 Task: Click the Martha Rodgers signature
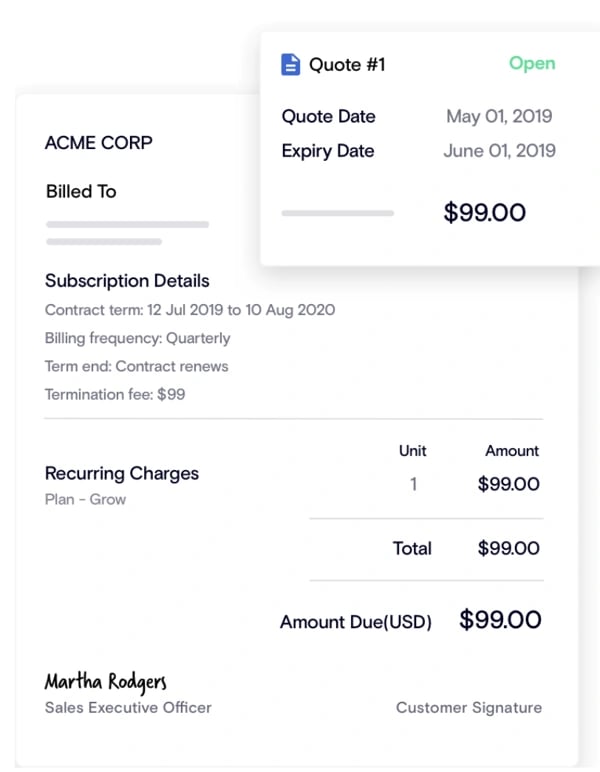click(x=105, y=681)
